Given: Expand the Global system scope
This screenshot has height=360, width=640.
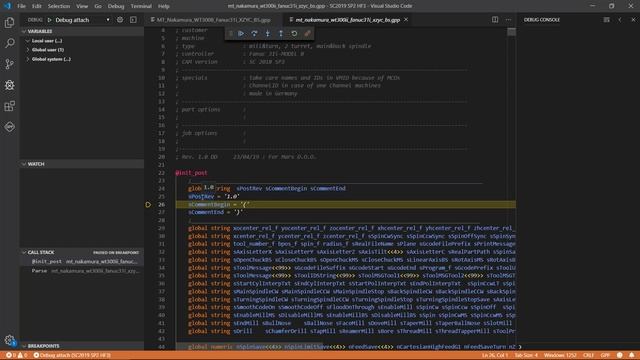Looking at the screenshot, I should 82,59.
